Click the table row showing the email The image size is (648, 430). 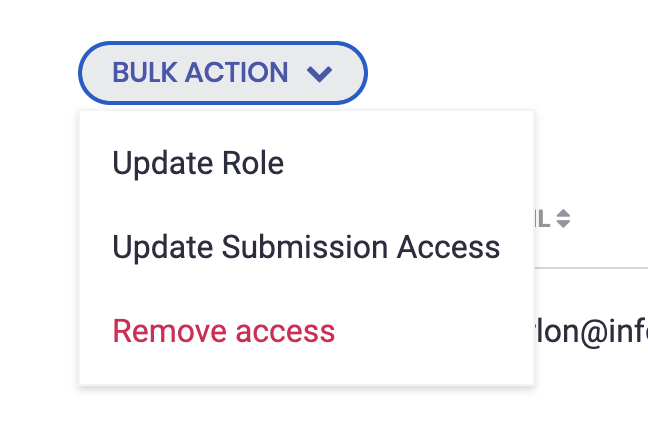tap(591, 331)
